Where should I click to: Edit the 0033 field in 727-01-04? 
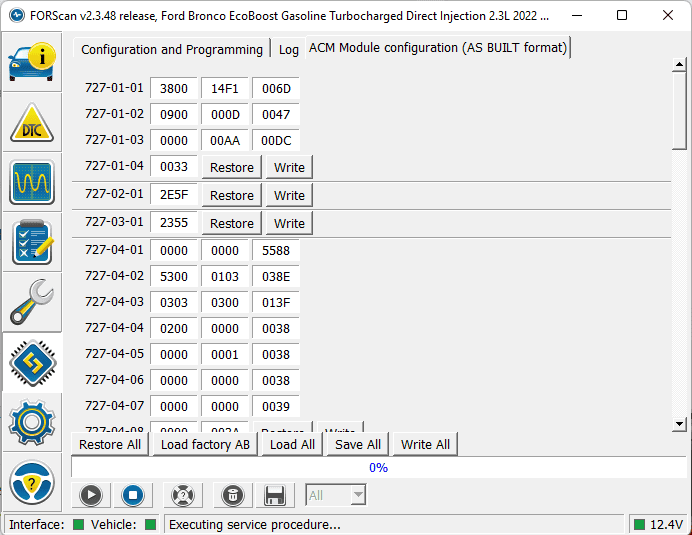tap(174, 166)
